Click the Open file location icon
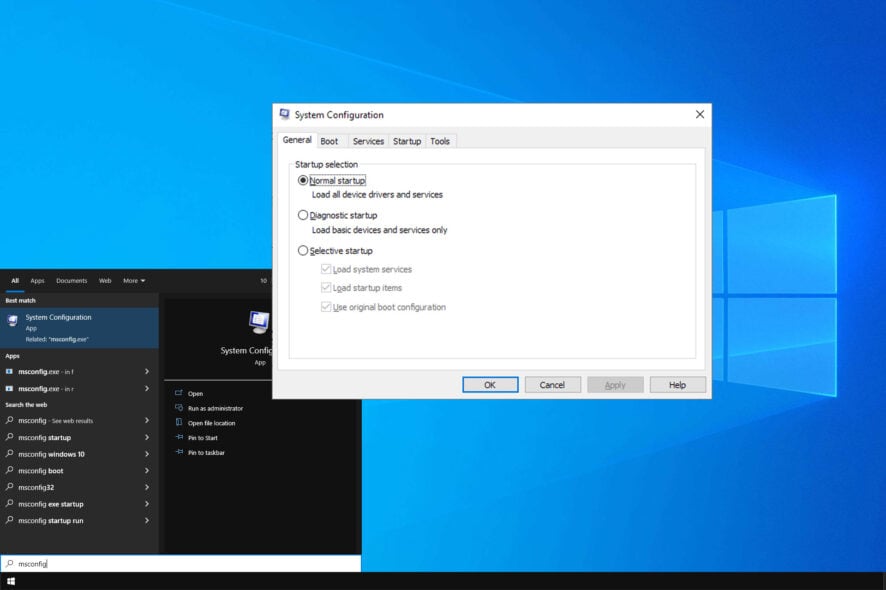The image size is (886, 590). coord(178,422)
